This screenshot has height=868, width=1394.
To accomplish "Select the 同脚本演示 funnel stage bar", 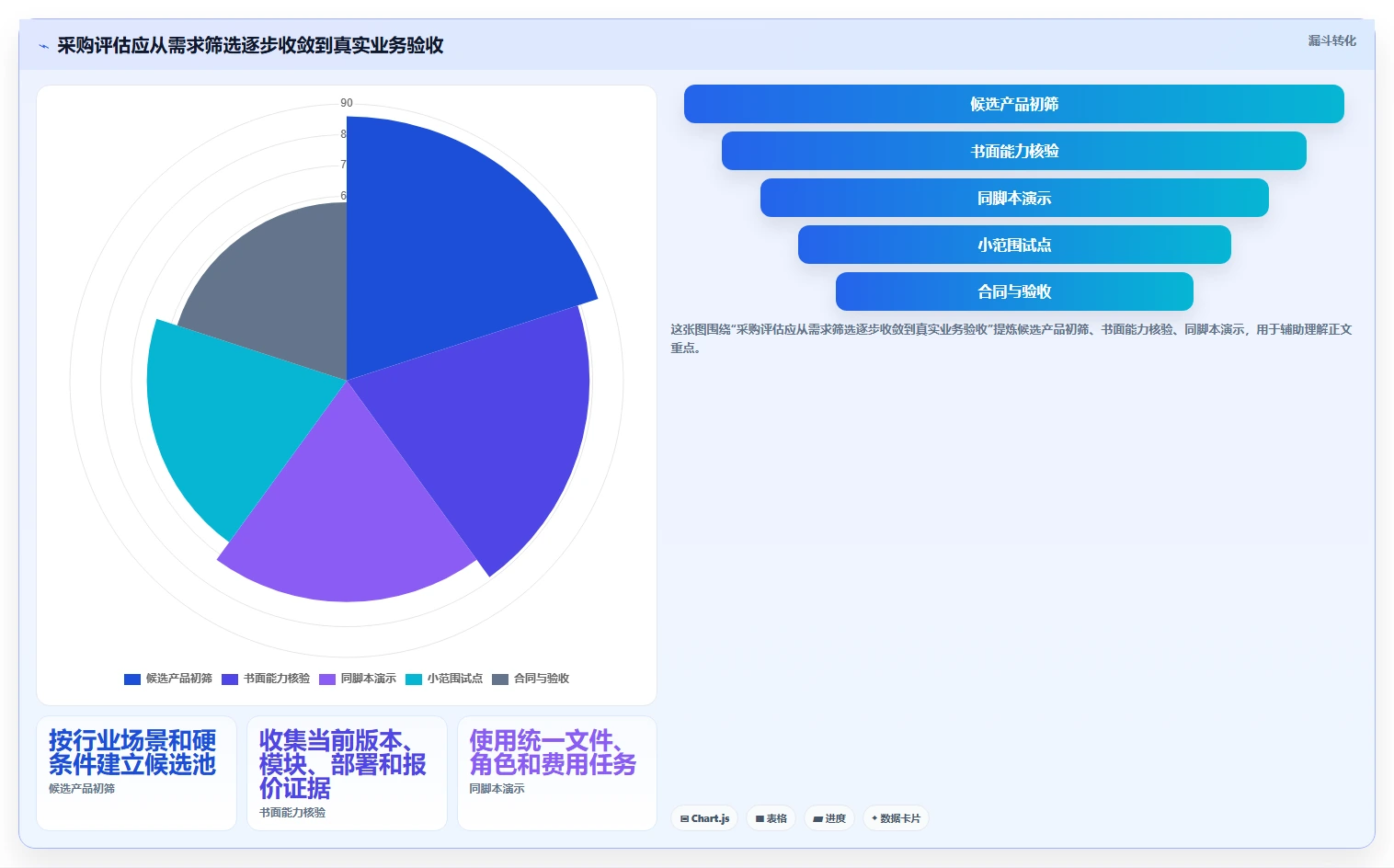I will pyautogui.click(x=1013, y=198).
